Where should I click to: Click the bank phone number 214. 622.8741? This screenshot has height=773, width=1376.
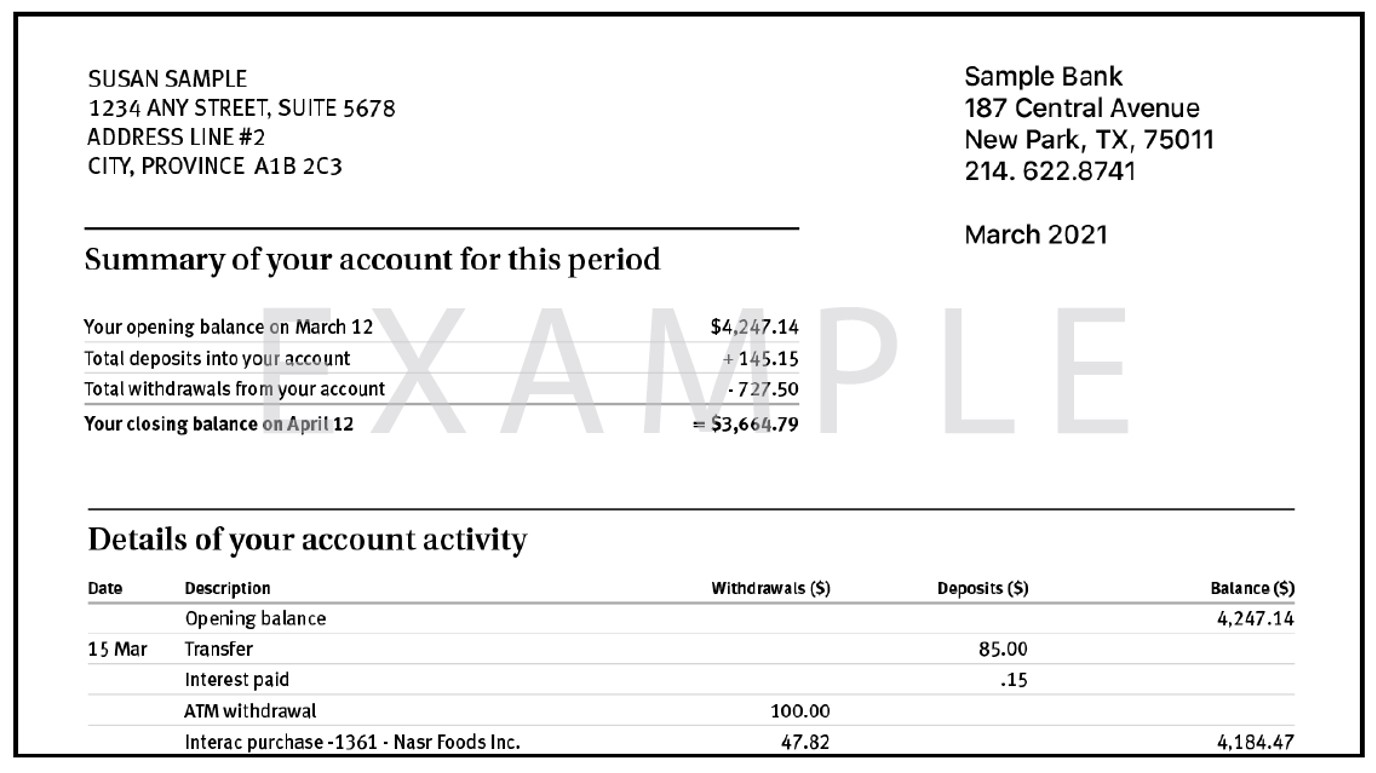click(1050, 172)
